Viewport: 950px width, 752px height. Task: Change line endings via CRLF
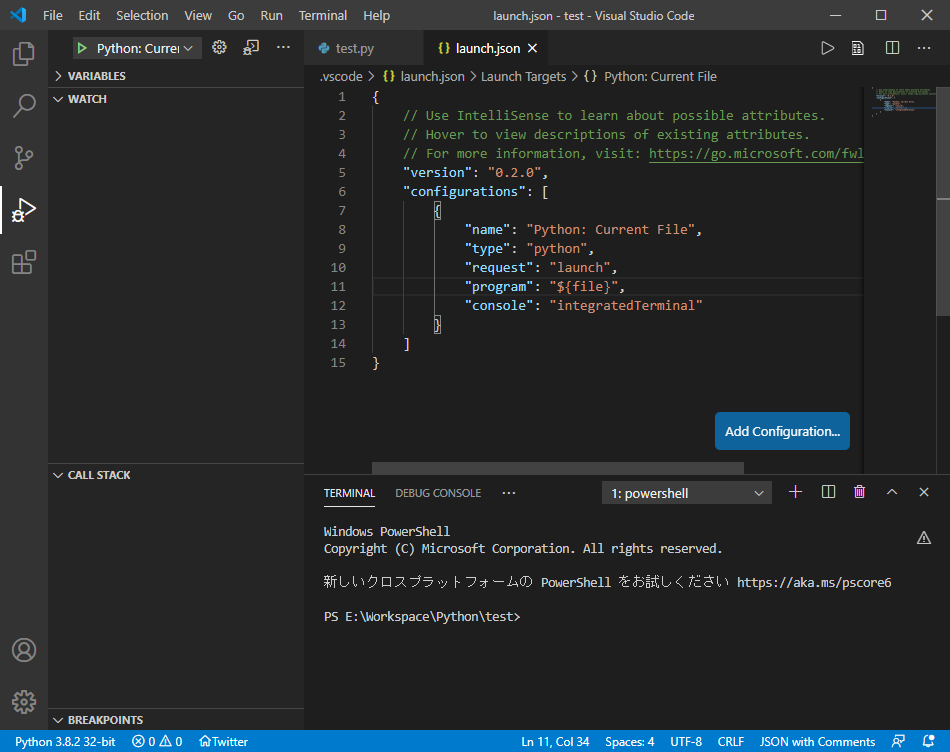pos(731,741)
